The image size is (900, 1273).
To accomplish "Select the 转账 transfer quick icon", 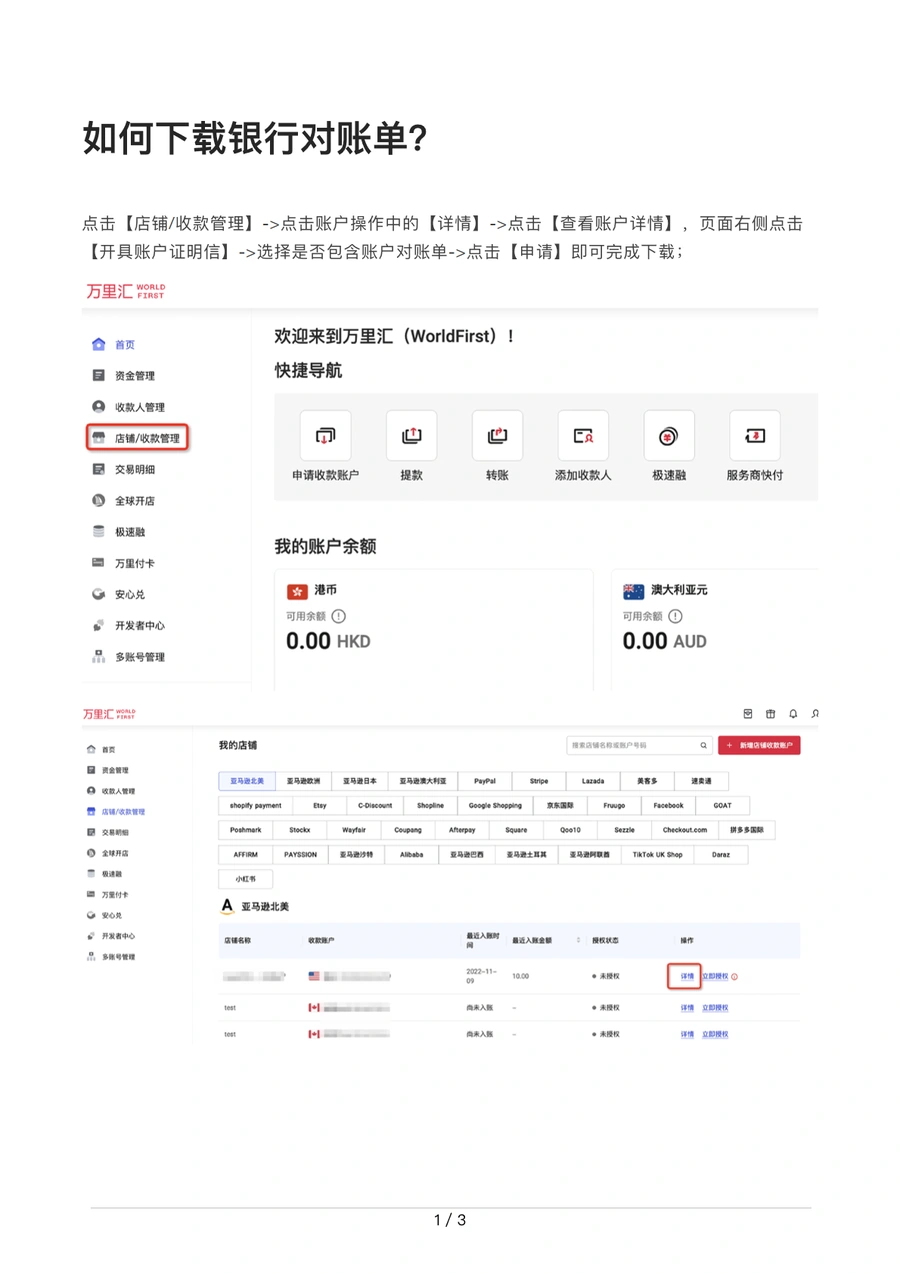I will 497,436.
